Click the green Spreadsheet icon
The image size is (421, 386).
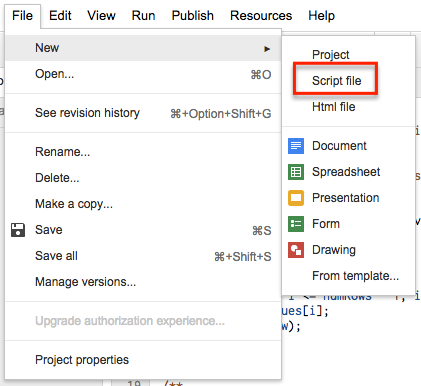pos(296,172)
